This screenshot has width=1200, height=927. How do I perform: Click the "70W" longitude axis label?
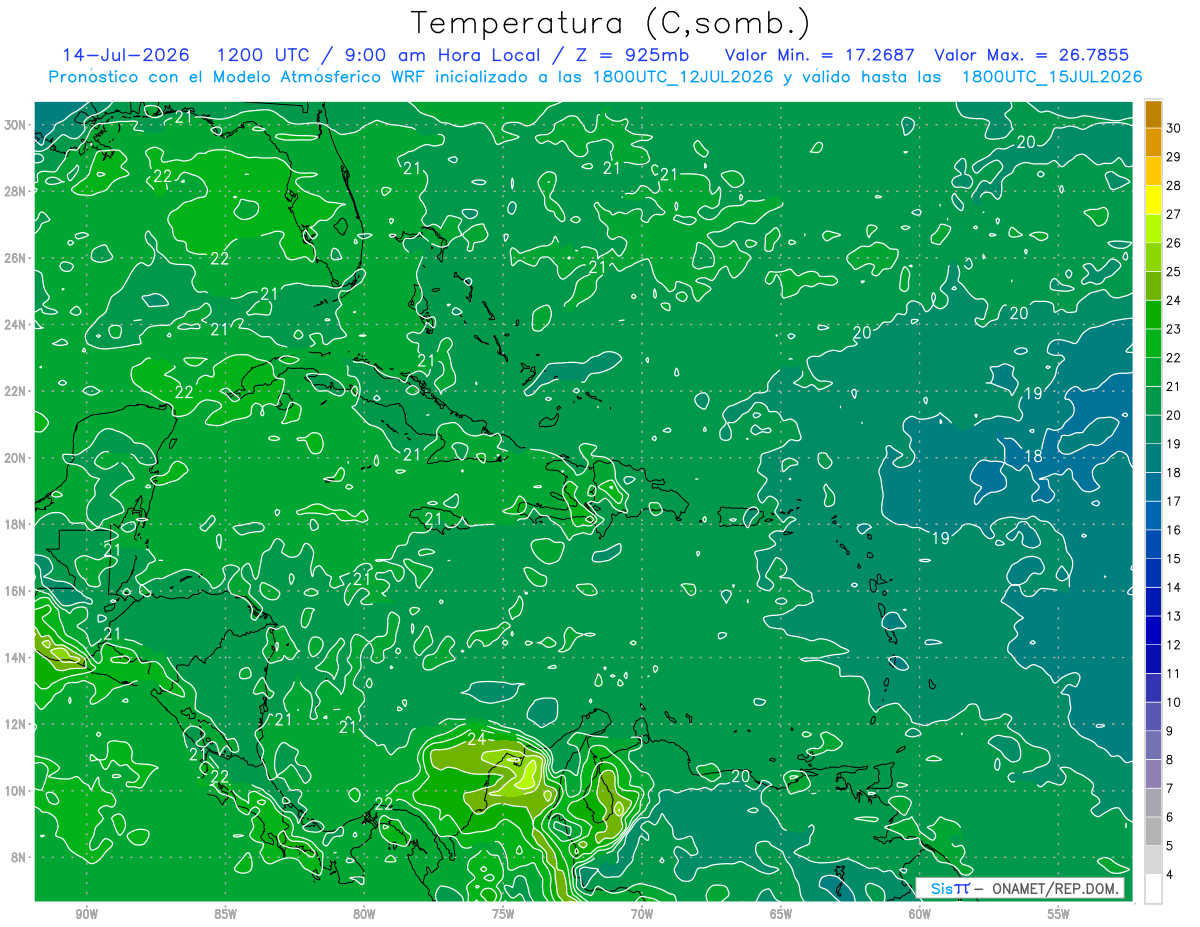[642, 914]
